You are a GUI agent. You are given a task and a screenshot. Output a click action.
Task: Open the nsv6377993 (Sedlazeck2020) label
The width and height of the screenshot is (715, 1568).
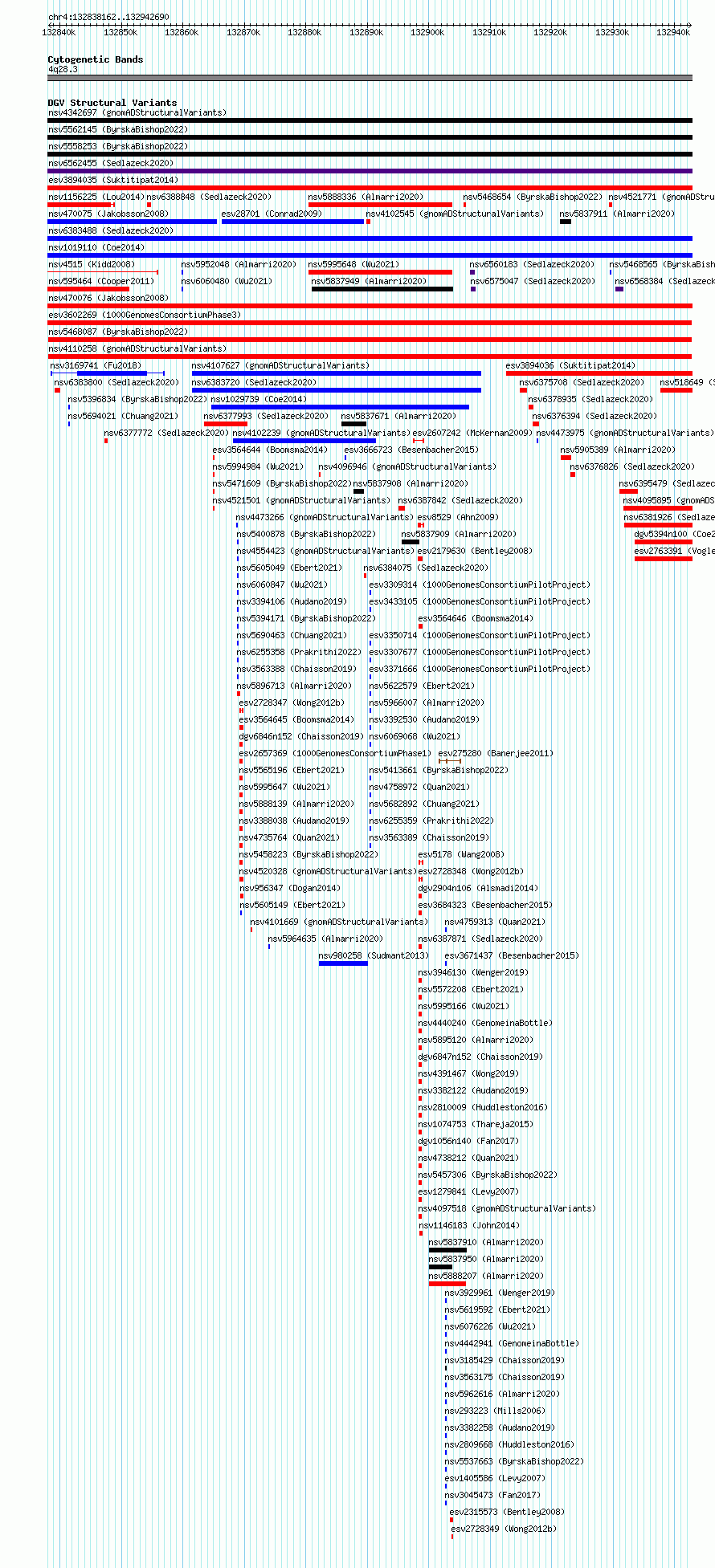click(266, 416)
